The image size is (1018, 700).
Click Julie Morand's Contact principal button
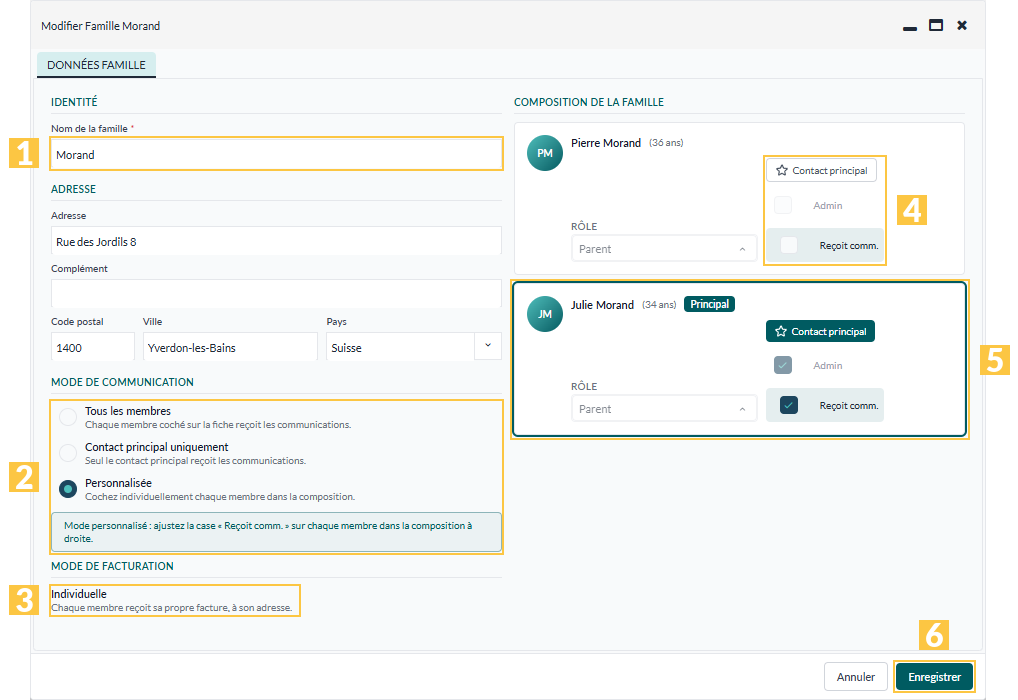click(x=821, y=331)
